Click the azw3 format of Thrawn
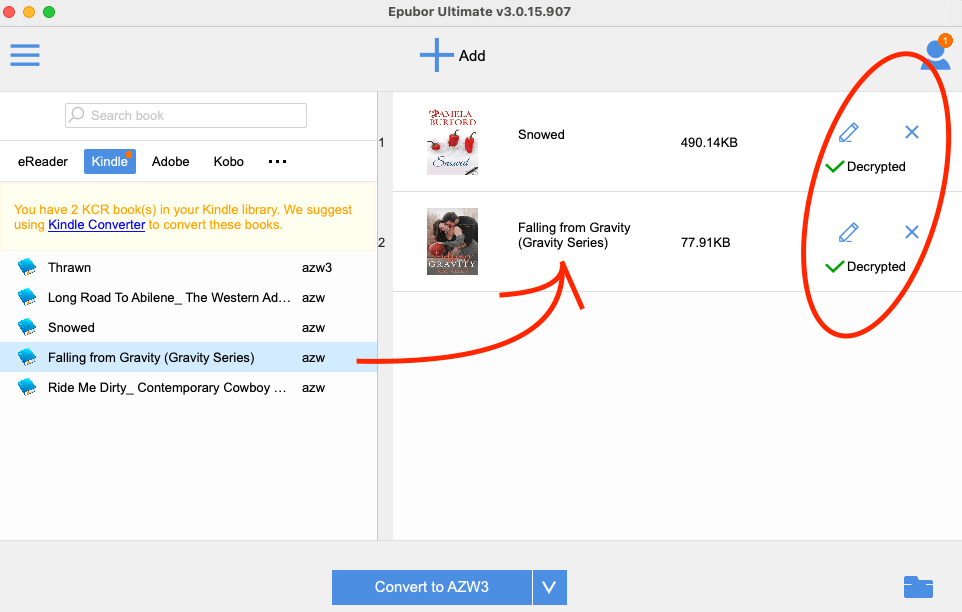Screen dimensions: 962x612 click(317, 268)
